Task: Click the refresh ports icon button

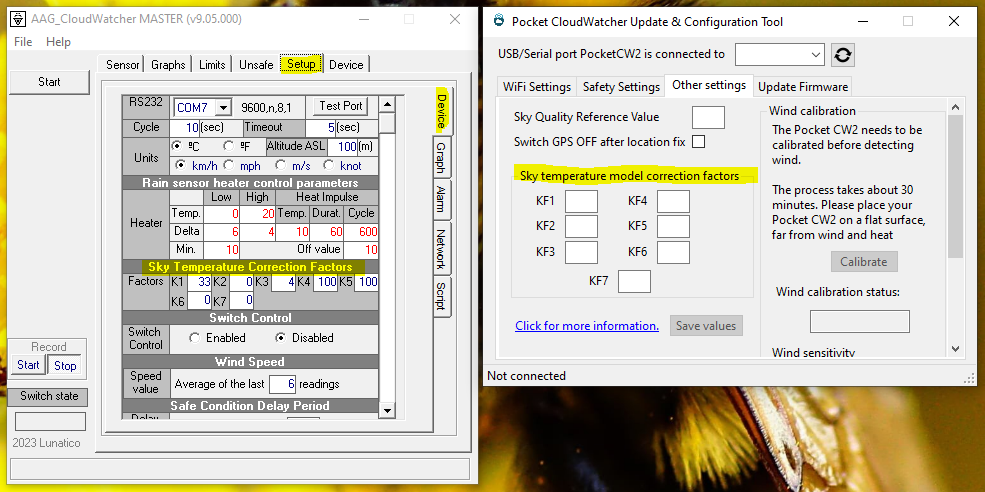Action: click(843, 54)
